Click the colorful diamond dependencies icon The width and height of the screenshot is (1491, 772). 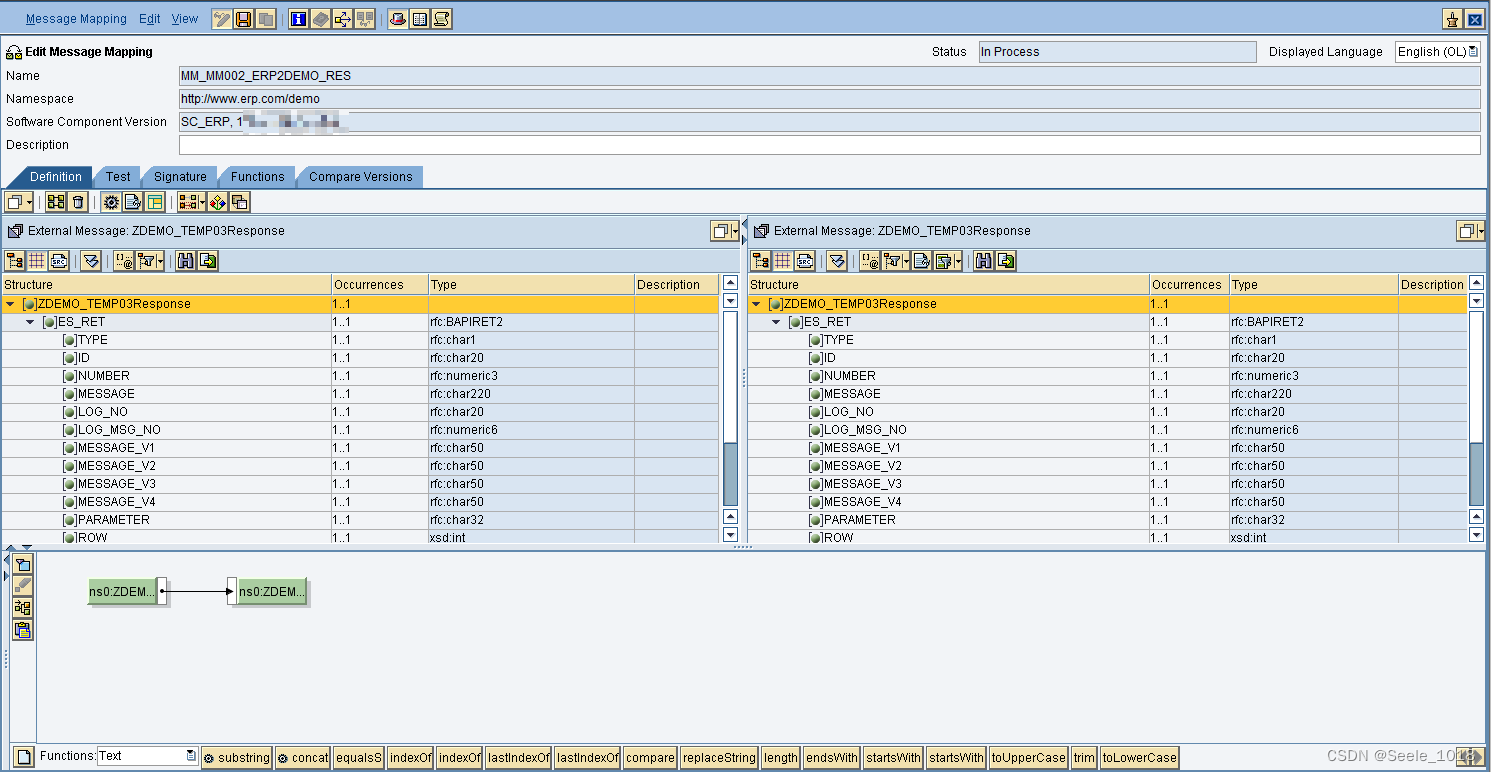click(218, 202)
